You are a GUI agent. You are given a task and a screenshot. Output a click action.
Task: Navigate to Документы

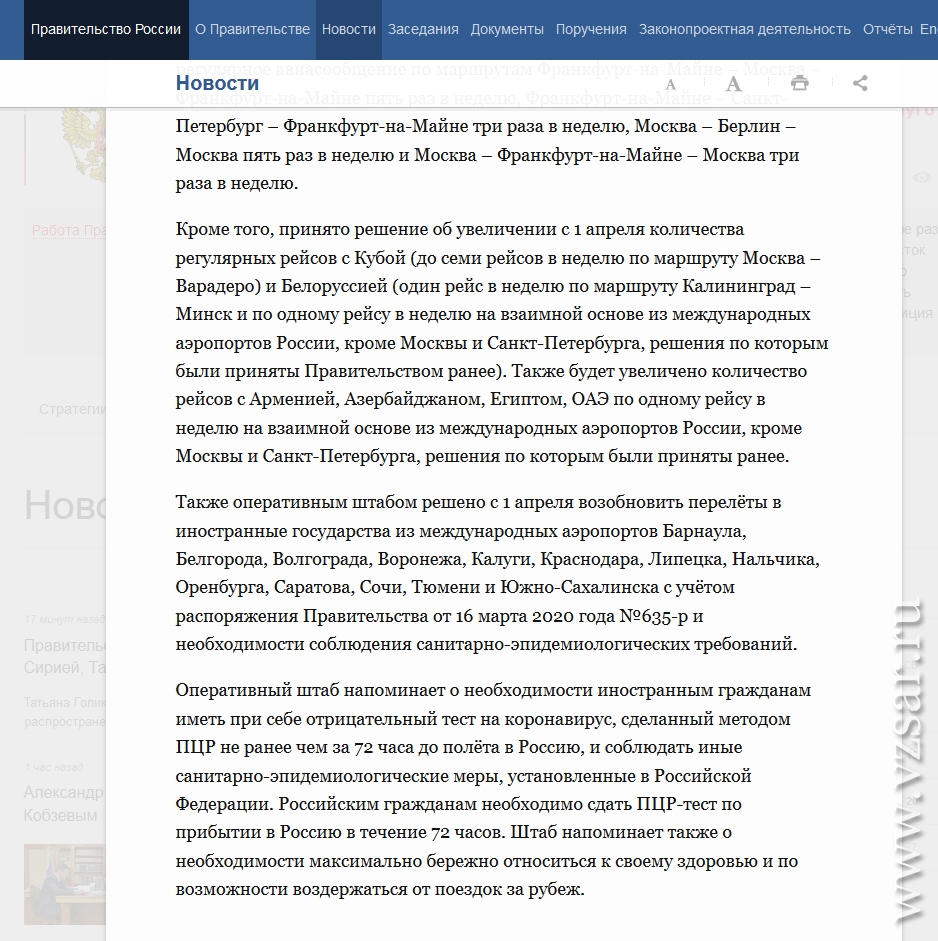coord(507,29)
